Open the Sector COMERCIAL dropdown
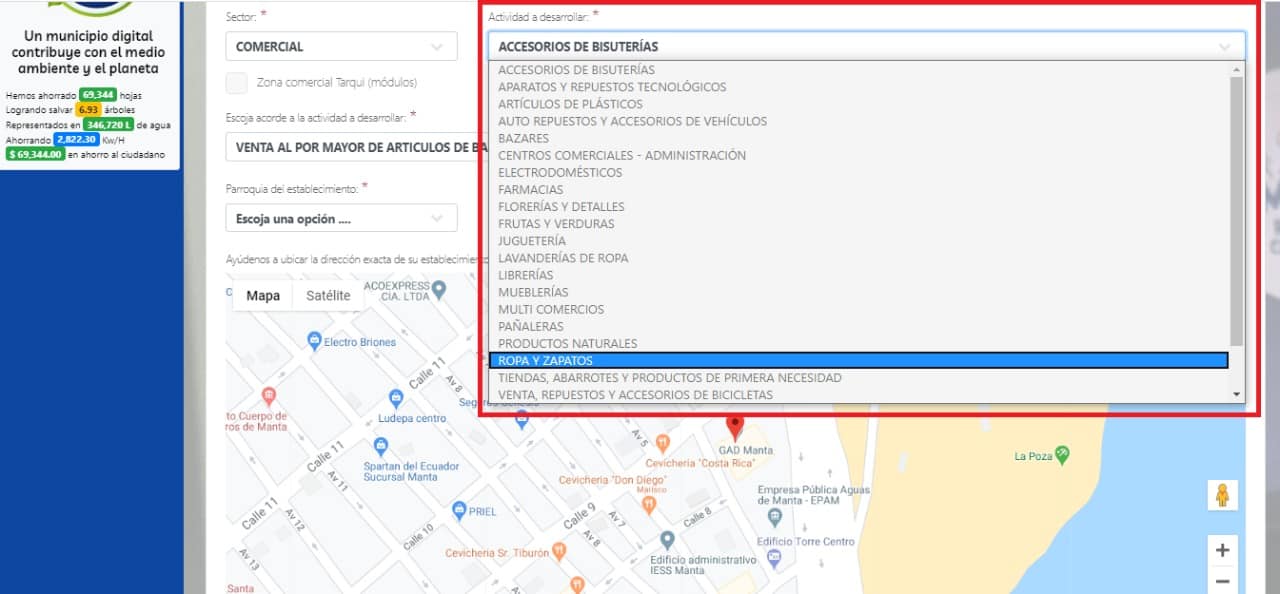Image resolution: width=1280 pixels, height=594 pixels. click(x=341, y=46)
